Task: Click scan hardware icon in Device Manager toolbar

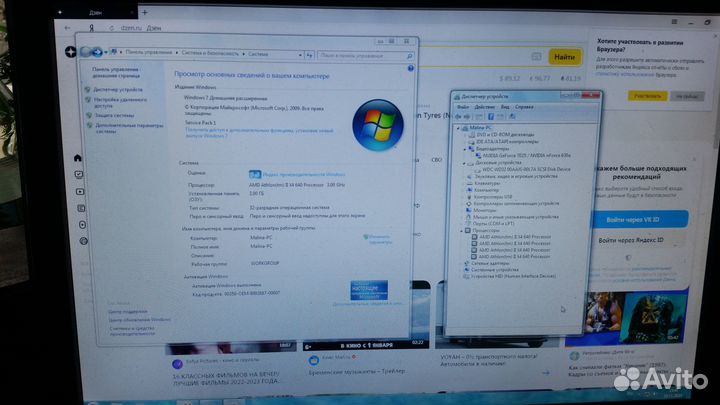Action: click(x=512, y=117)
